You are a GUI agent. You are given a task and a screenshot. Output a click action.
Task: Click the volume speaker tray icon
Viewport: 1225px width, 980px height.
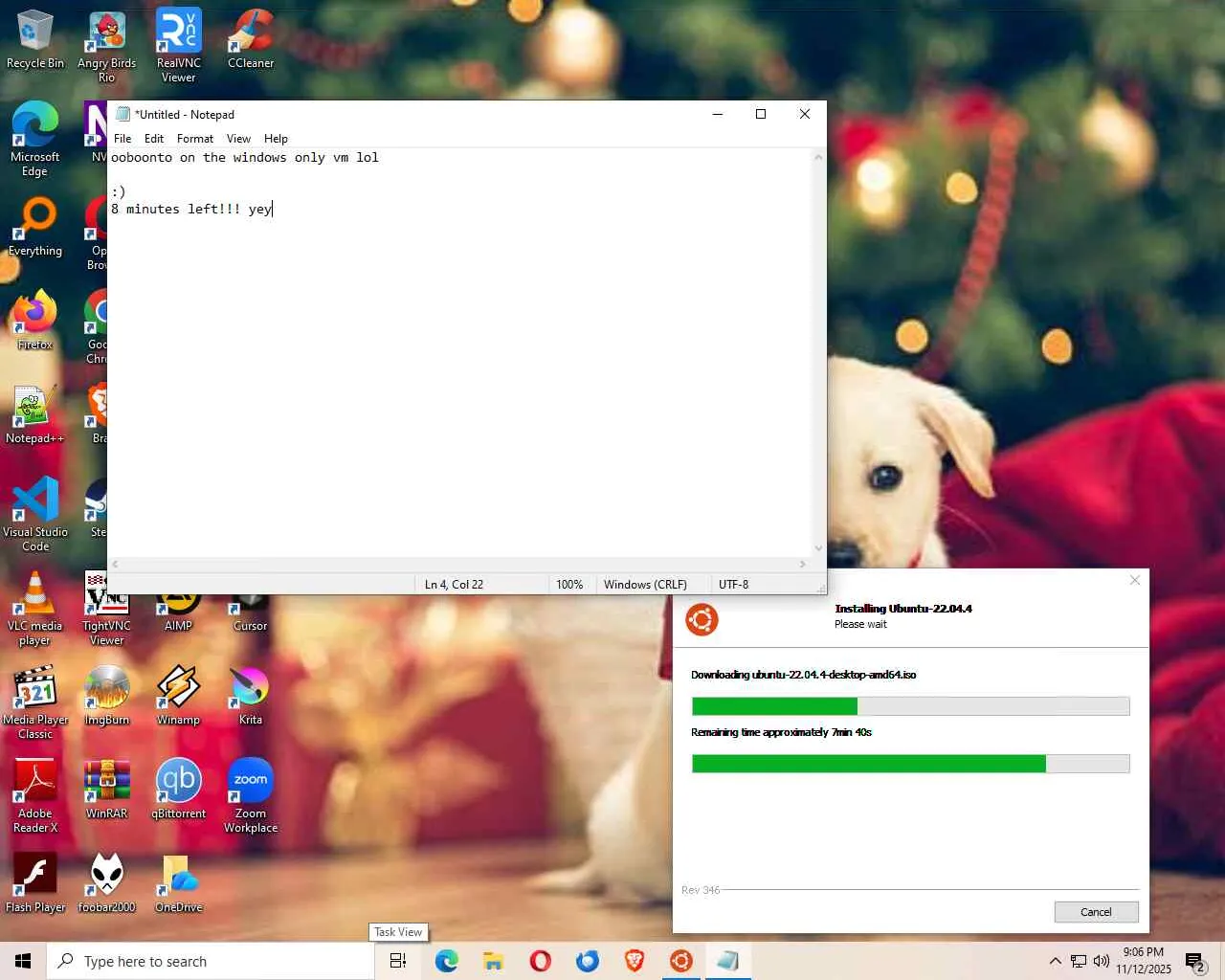[x=1102, y=961]
